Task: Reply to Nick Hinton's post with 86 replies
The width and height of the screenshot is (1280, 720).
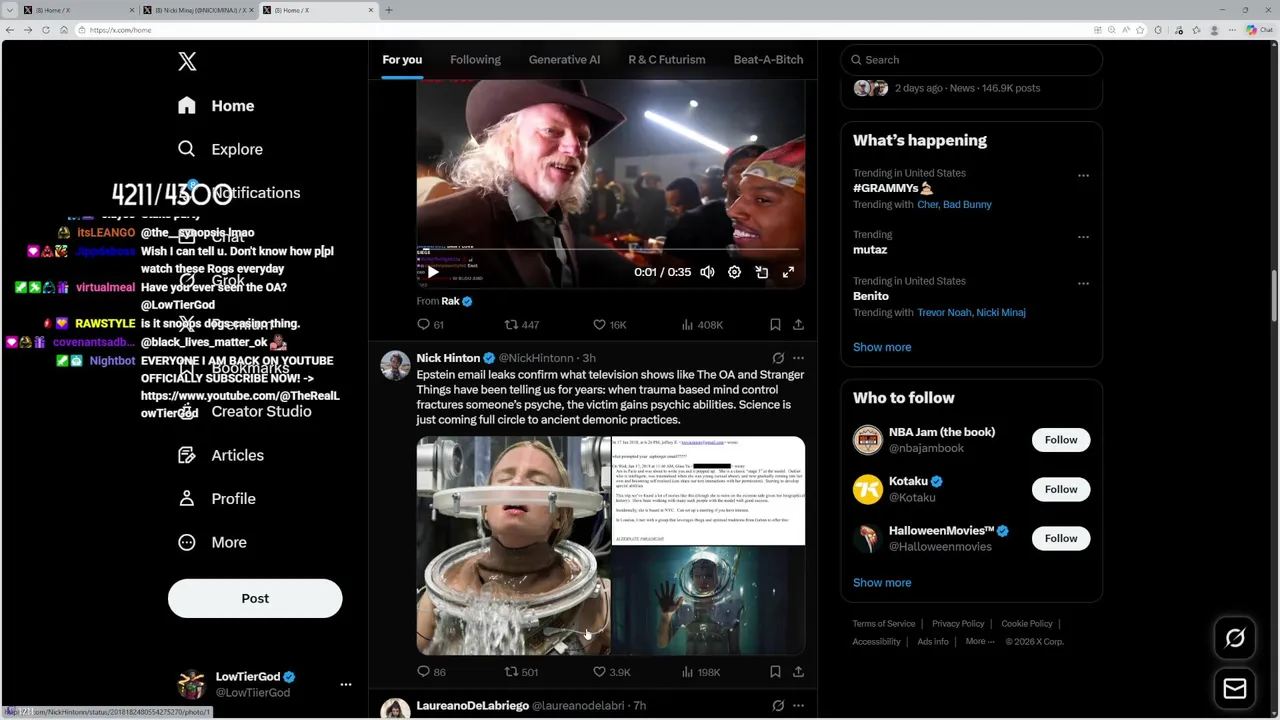Action: click(432, 672)
